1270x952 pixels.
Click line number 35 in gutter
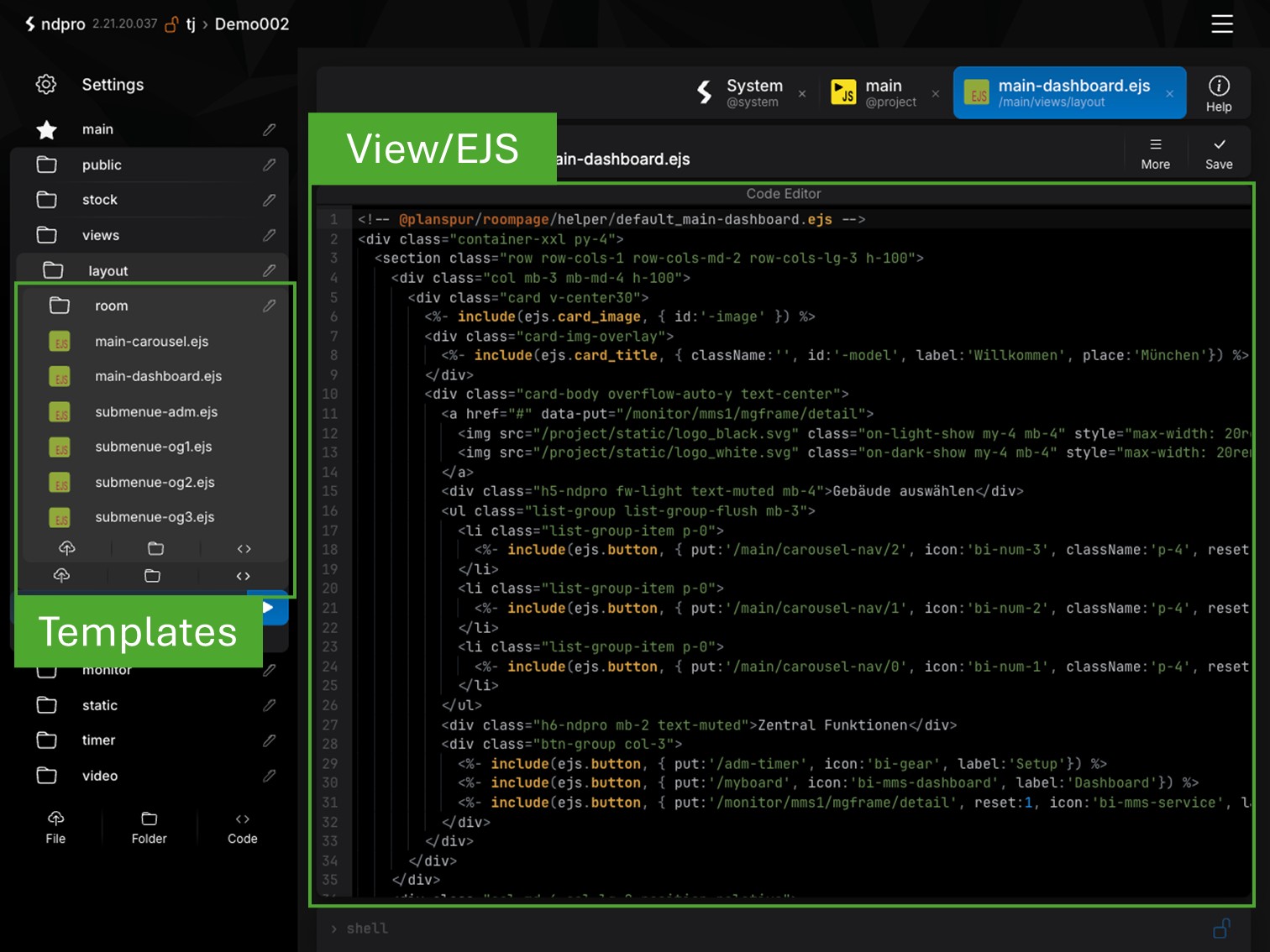coord(330,880)
